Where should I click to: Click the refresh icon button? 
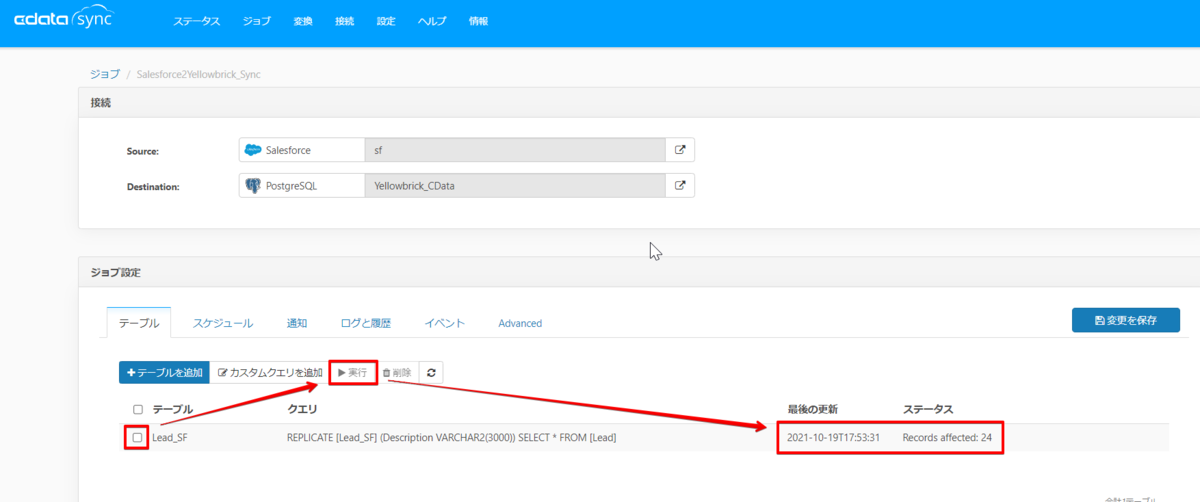point(431,372)
